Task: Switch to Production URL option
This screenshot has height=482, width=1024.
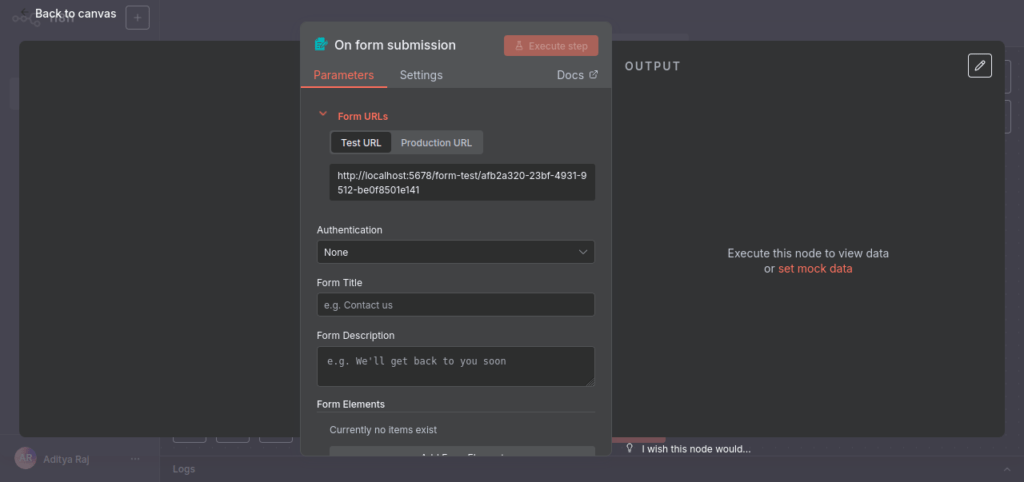Action: pos(436,143)
